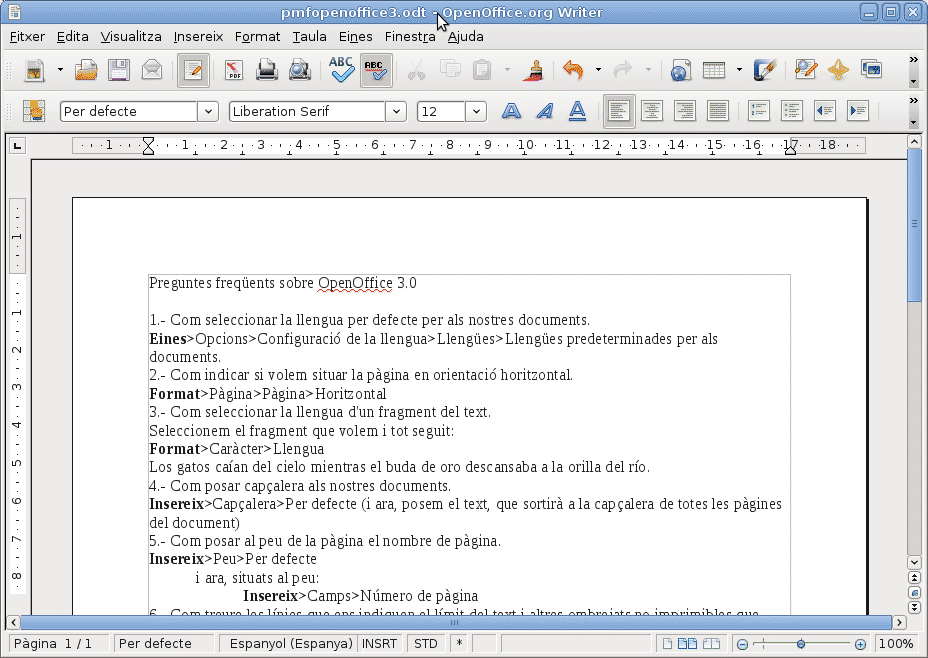Run Spelling and Grammar check

341,70
